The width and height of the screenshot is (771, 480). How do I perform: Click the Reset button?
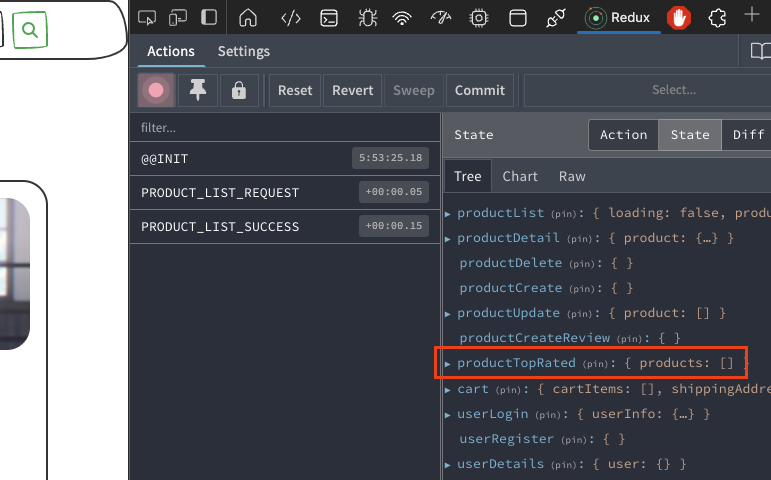pyautogui.click(x=295, y=90)
